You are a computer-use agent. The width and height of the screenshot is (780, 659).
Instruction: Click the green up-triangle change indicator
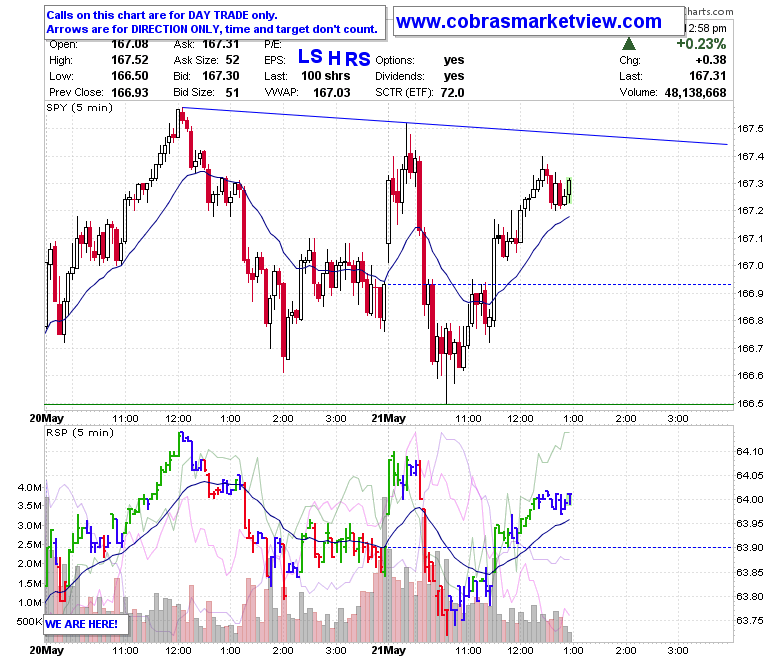(x=629, y=44)
